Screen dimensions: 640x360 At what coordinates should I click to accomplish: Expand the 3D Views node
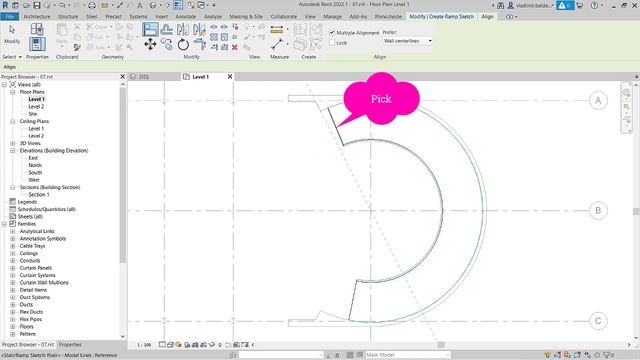point(13,143)
